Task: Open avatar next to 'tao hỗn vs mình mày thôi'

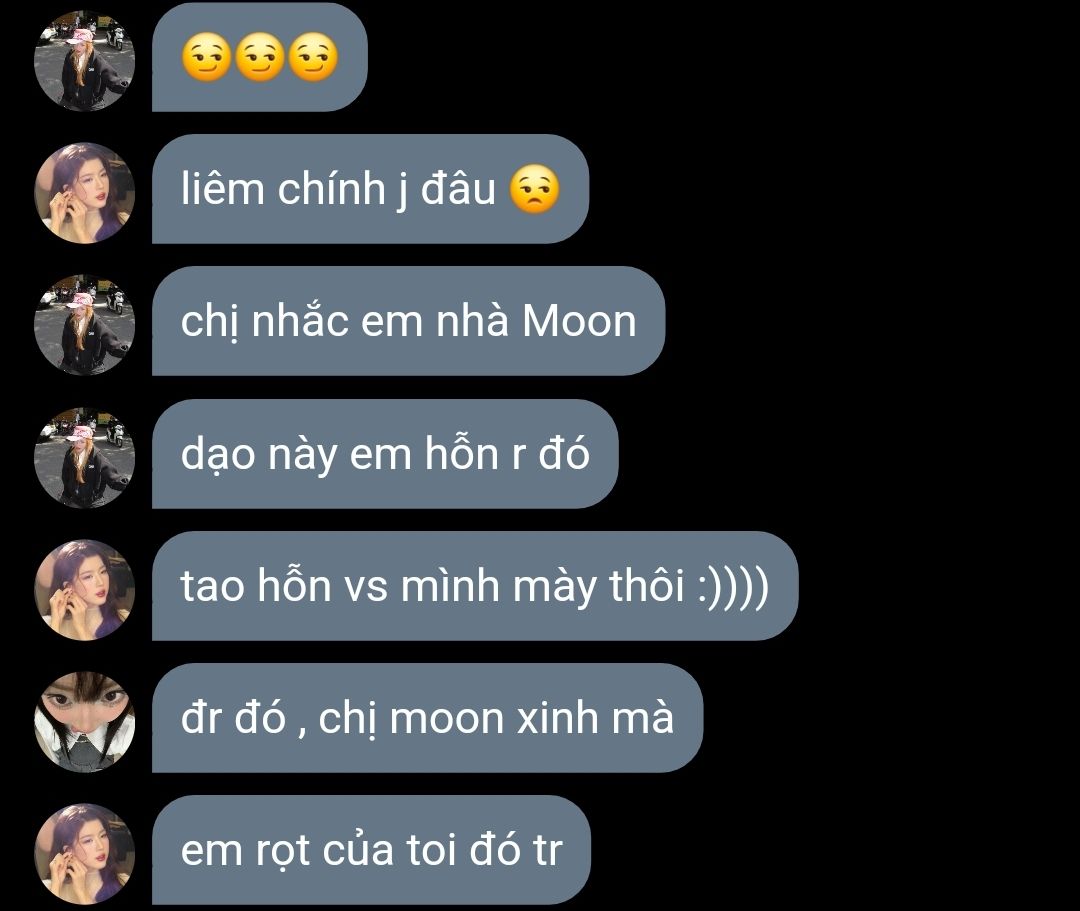Action: (x=85, y=590)
